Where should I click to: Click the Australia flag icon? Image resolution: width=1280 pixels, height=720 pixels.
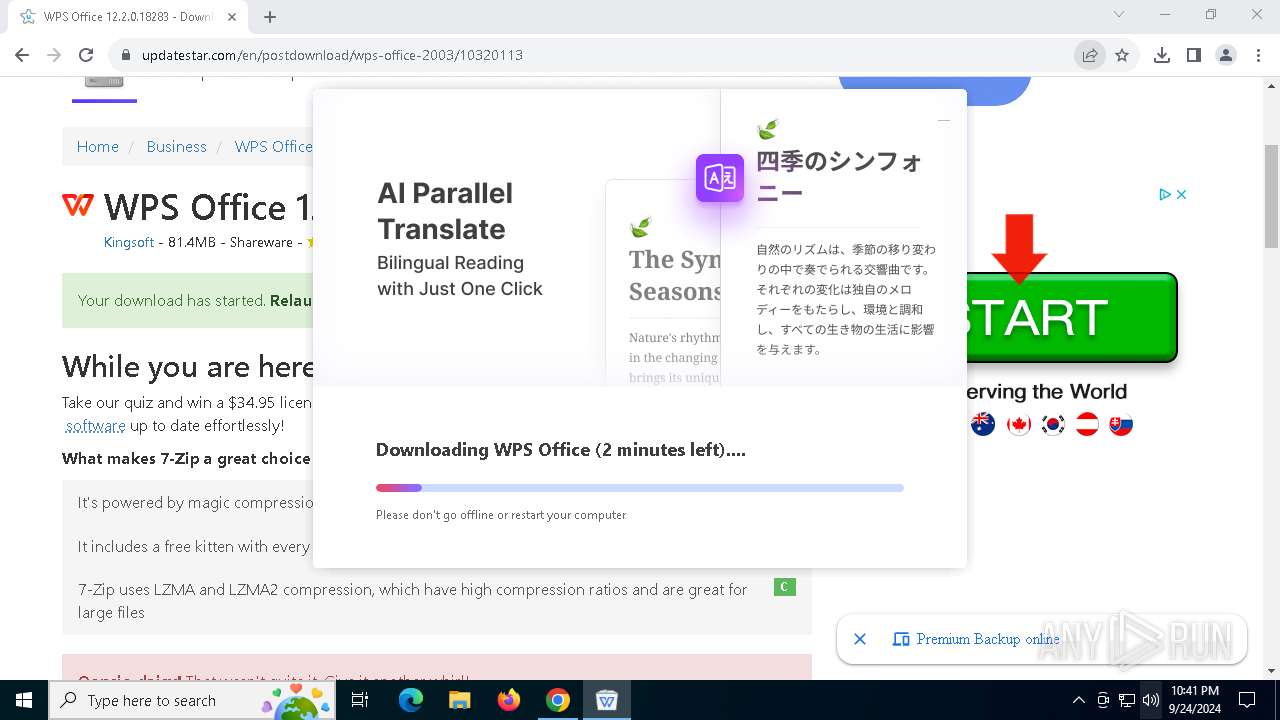coord(983,424)
